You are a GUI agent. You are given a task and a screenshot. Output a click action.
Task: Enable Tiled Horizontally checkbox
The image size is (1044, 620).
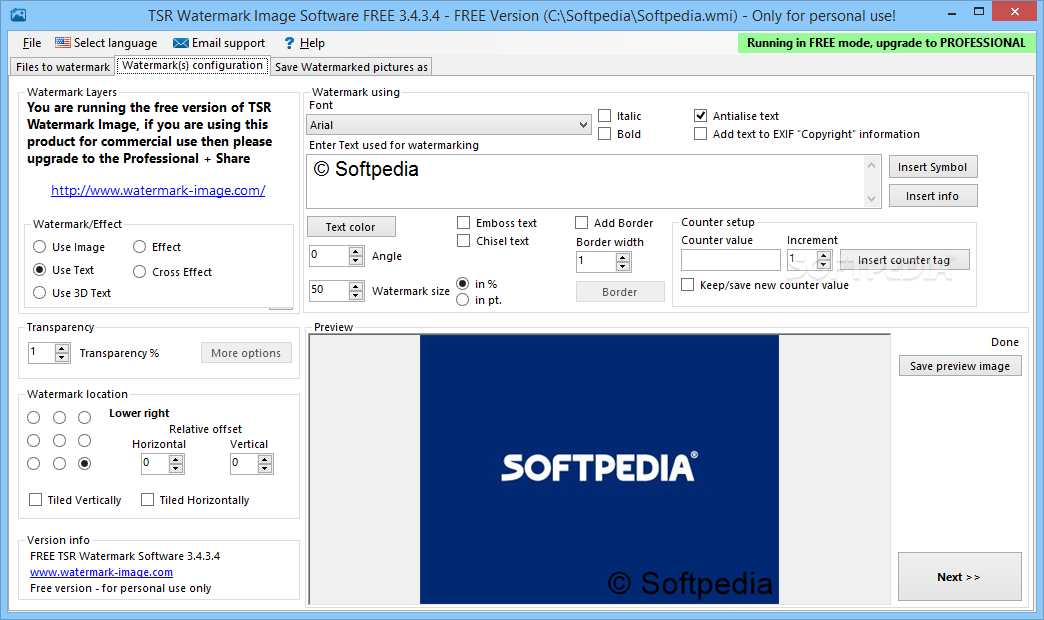coord(148,499)
